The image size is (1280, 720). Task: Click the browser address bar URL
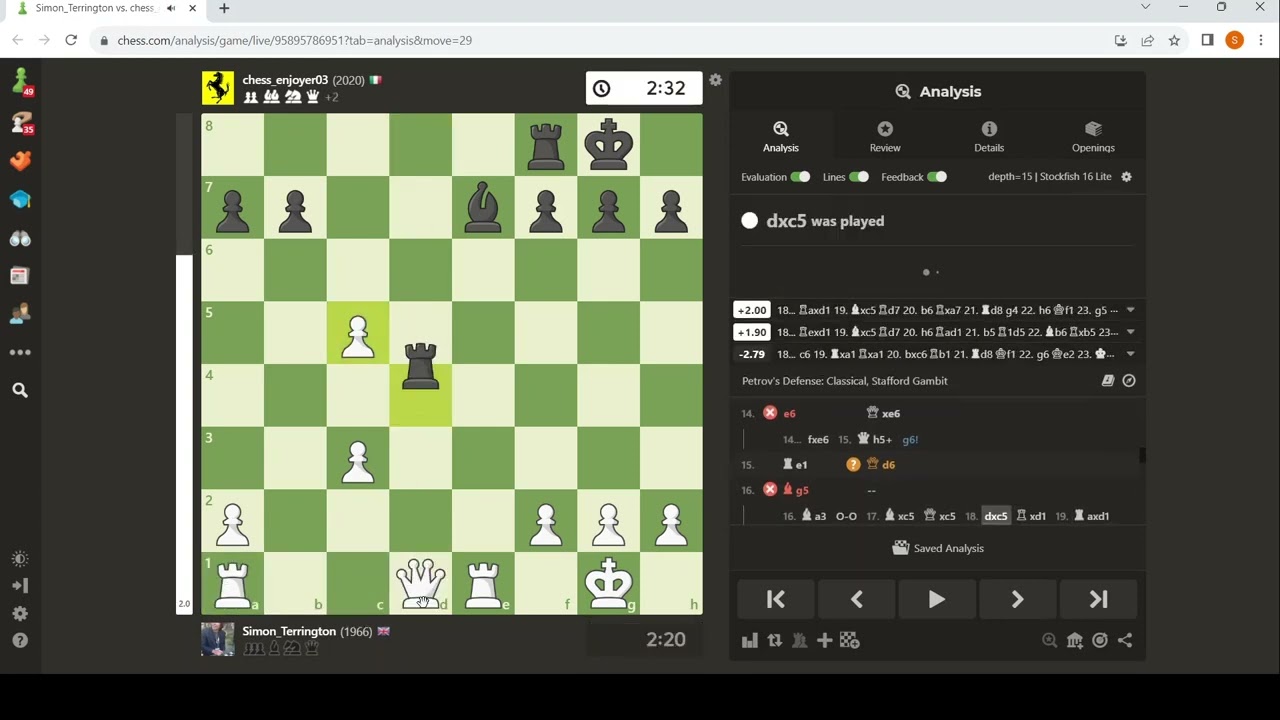pos(294,40)
